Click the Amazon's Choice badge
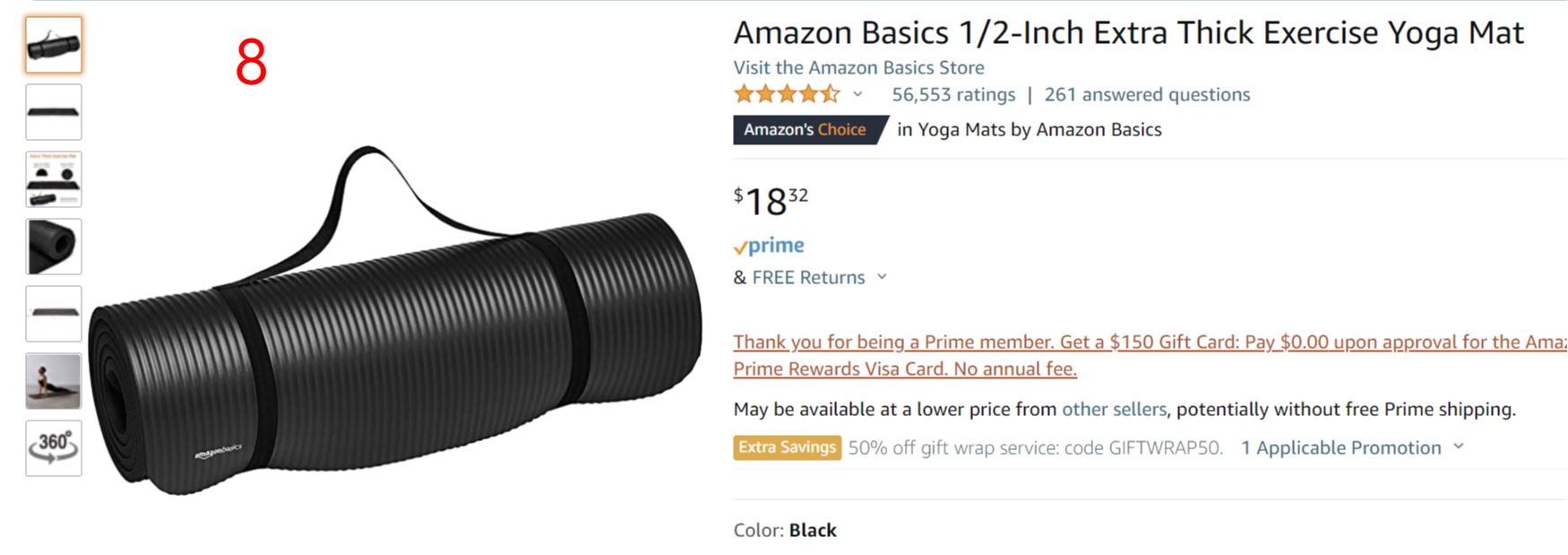 tap(806, 130)
